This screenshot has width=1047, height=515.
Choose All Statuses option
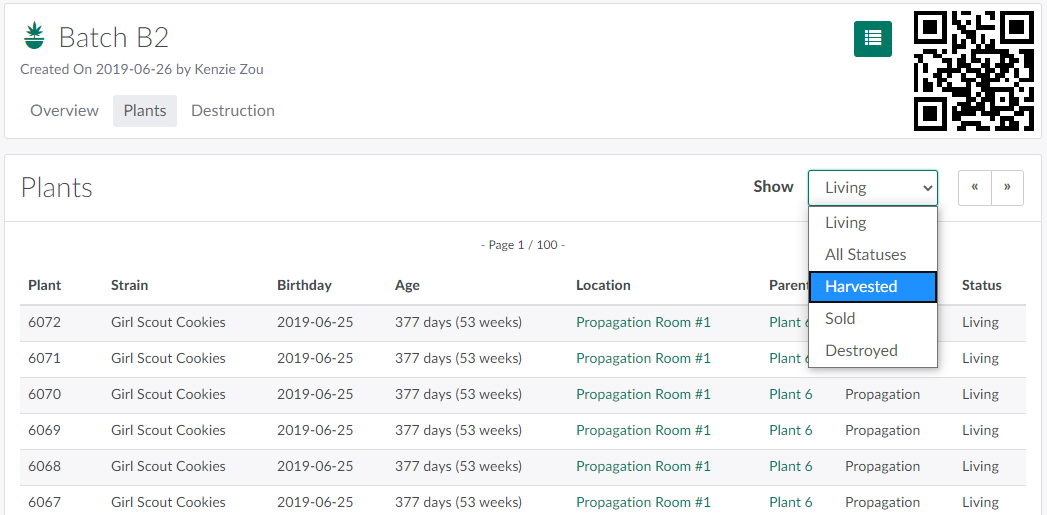point(866,254)
